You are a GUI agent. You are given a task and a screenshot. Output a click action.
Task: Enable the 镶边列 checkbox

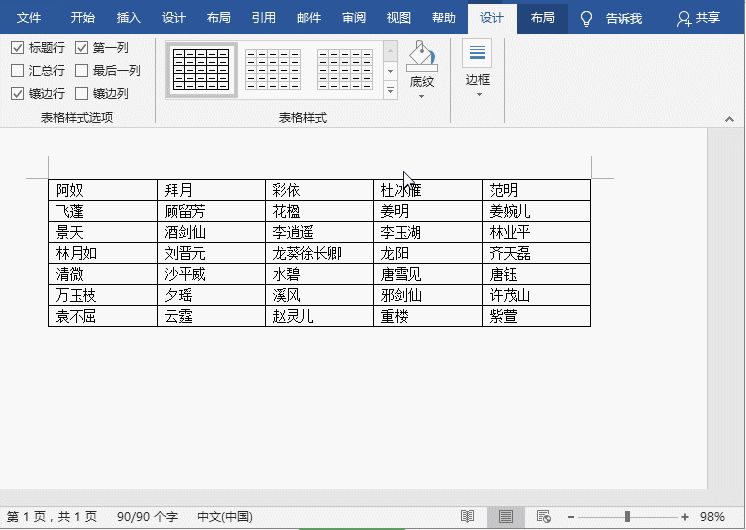click(81, 93)
